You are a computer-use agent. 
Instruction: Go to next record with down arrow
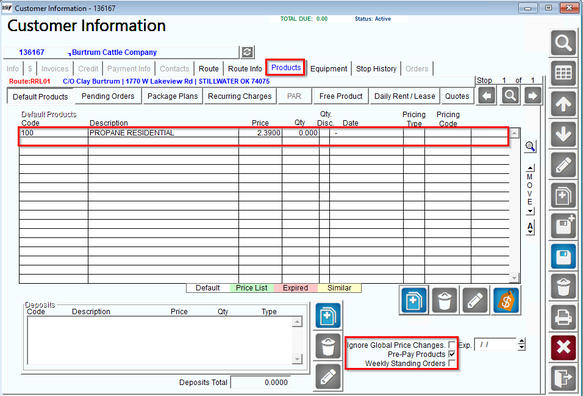(563, 135)
